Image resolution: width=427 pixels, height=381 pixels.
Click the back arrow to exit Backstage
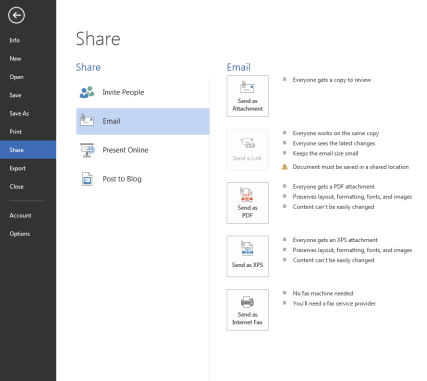point(16,15)
